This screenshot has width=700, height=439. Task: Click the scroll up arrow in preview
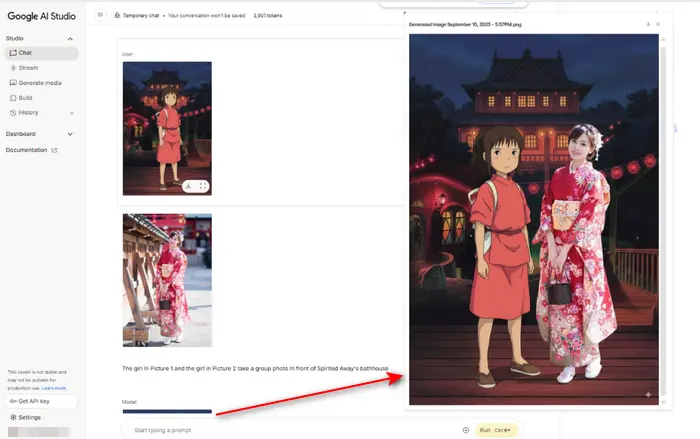[x=663, y=40]
